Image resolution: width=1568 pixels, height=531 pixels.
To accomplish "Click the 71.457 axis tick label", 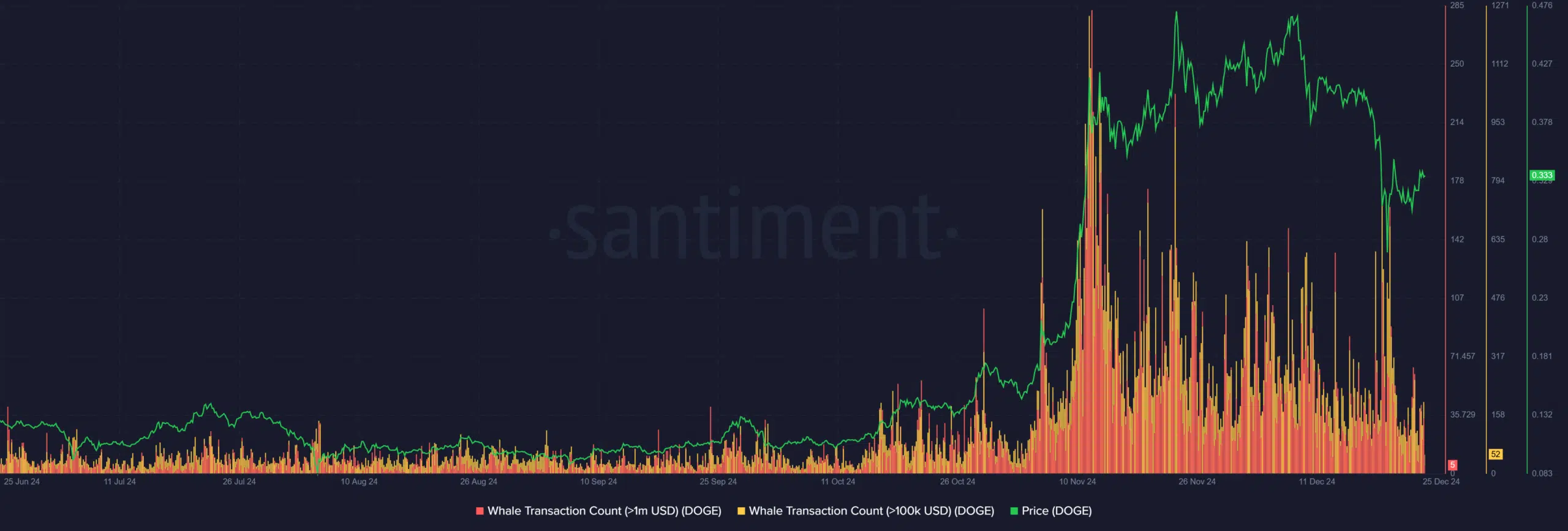I will click(x=1463, y=356).
